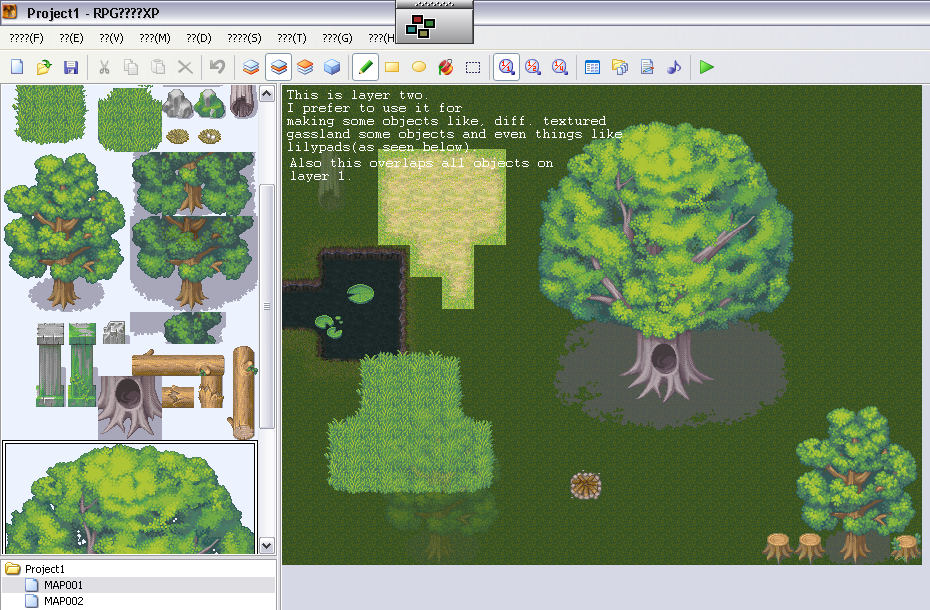Switch to layer one editing mode
The image size is (930, 610).
pyautogui.click(x=252, y=67)
